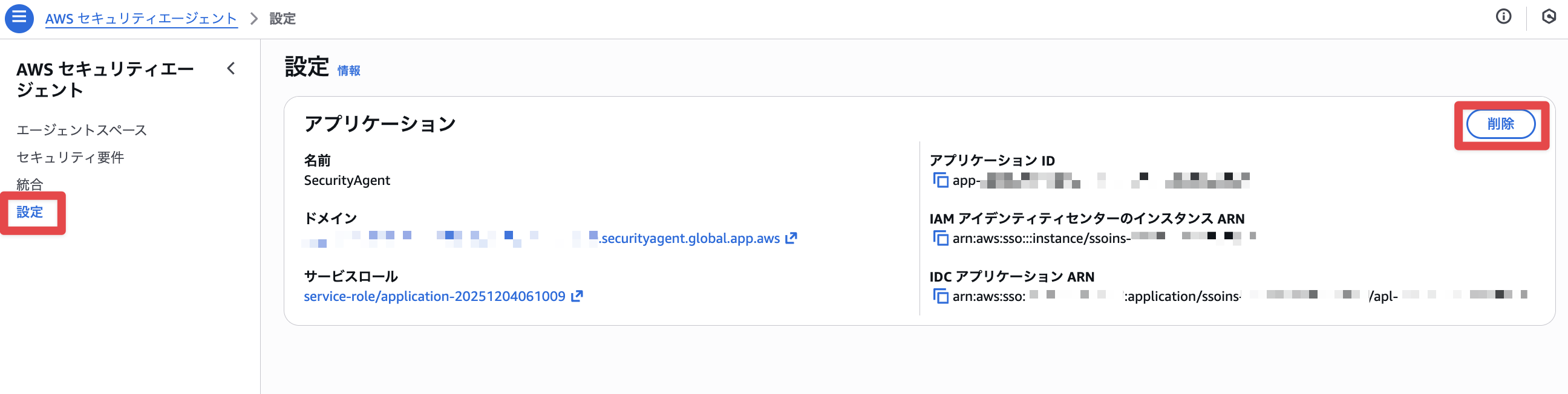Copy the IAM Identity Center instance ARN
Image resolution: width=1568 pixels, height=394 pixels.
(x=941, y=238)
